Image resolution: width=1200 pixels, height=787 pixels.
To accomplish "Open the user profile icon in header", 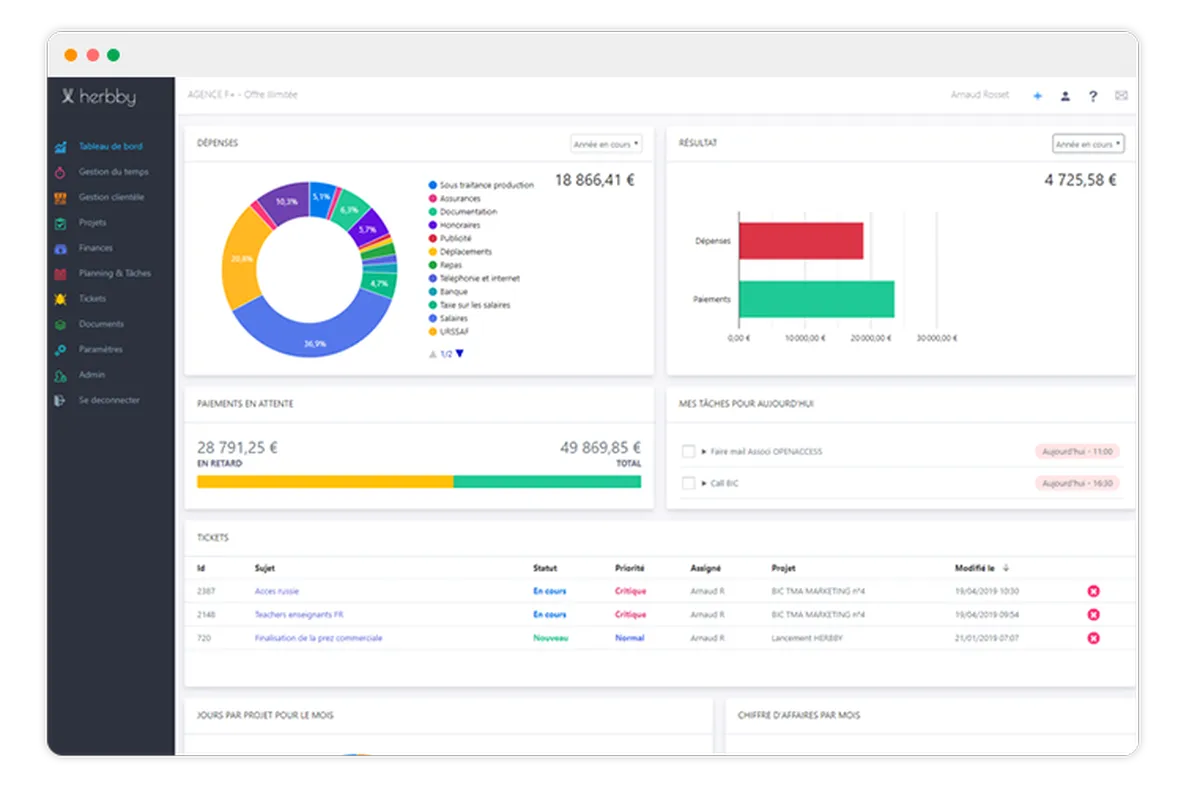I will click(x=1065, y=96).
